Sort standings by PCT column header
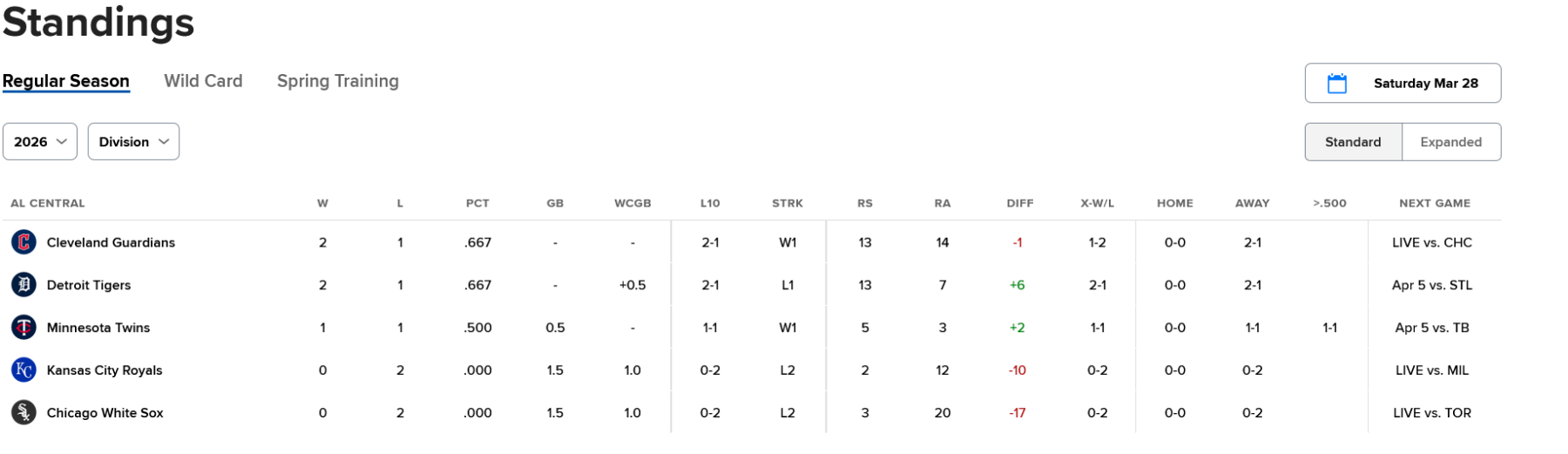 tap(477, 203)
